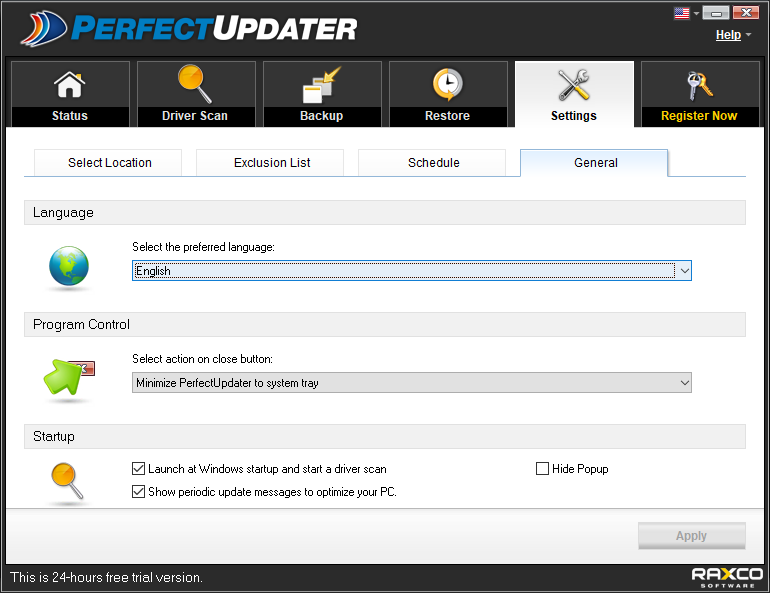
Task: Click the Apply button
Action: 691,536
